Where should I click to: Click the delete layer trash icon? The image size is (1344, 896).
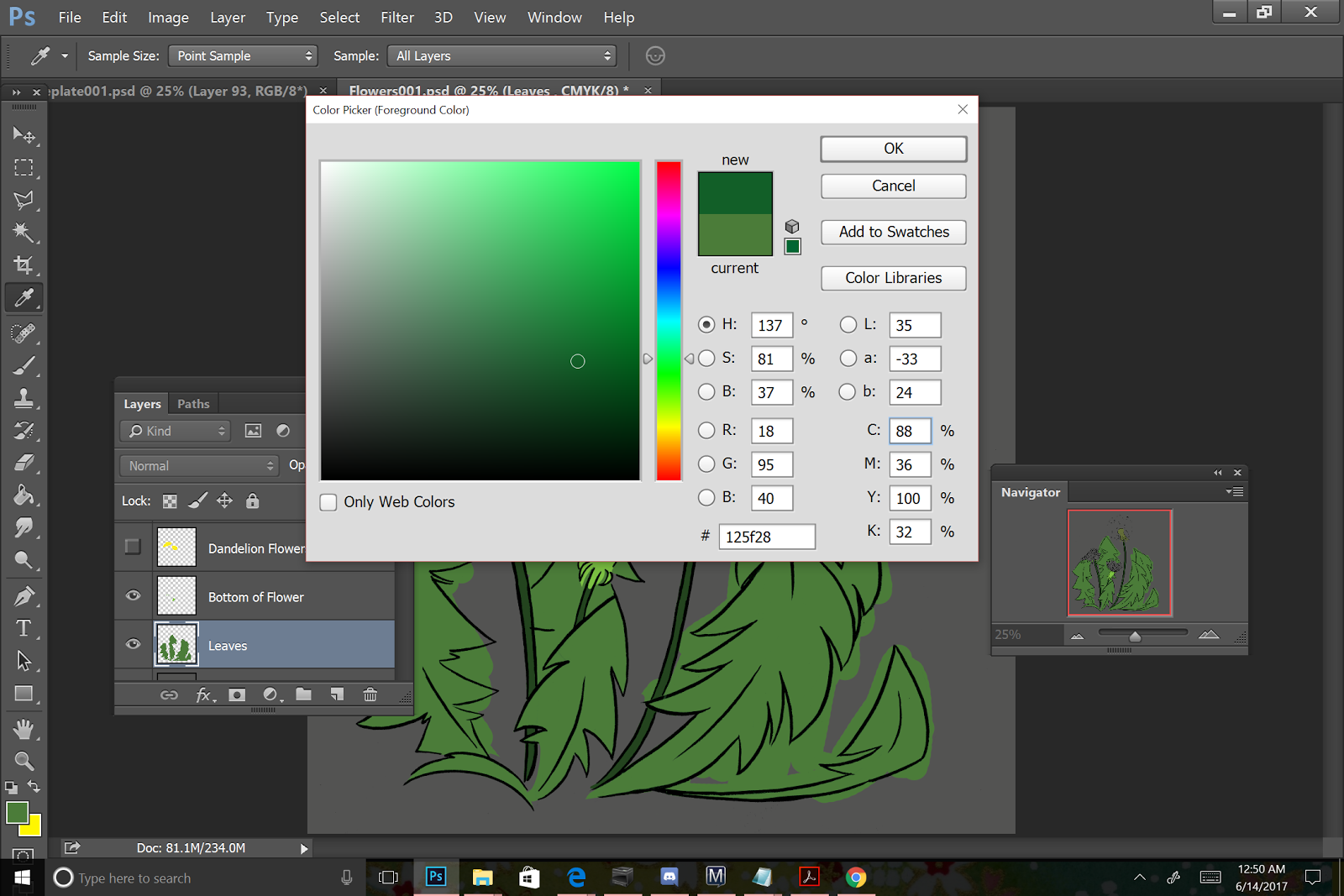pos(370,694)
